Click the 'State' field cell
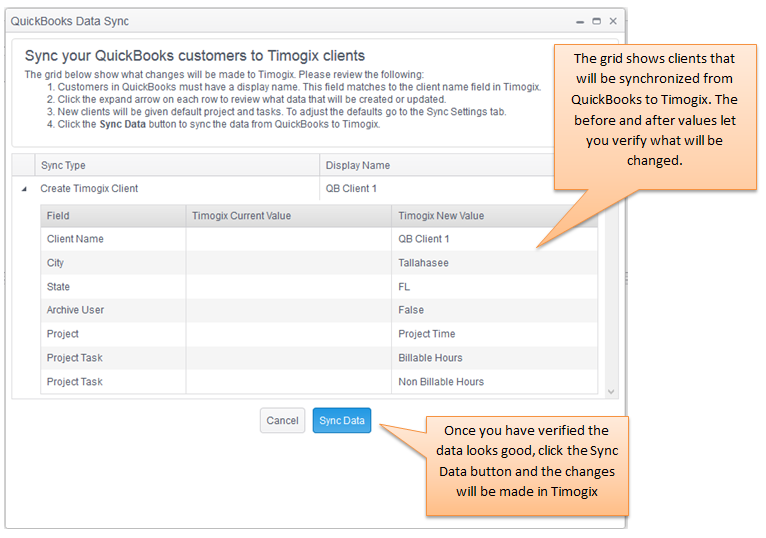The height and width of the screenshot is (538, 766). 113,287
